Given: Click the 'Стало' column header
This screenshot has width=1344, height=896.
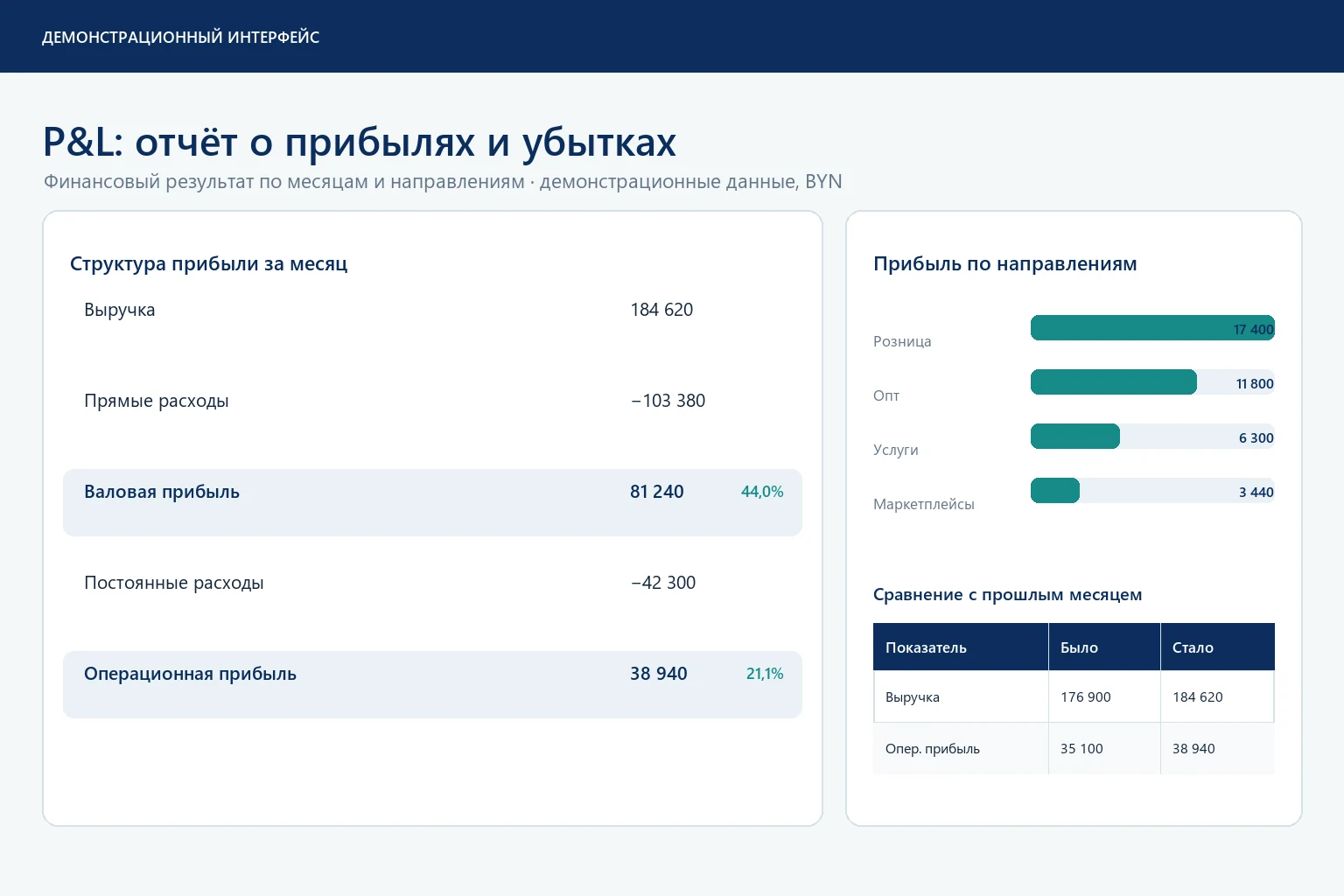Looking at the screenshot, I should coord(1217,647).
